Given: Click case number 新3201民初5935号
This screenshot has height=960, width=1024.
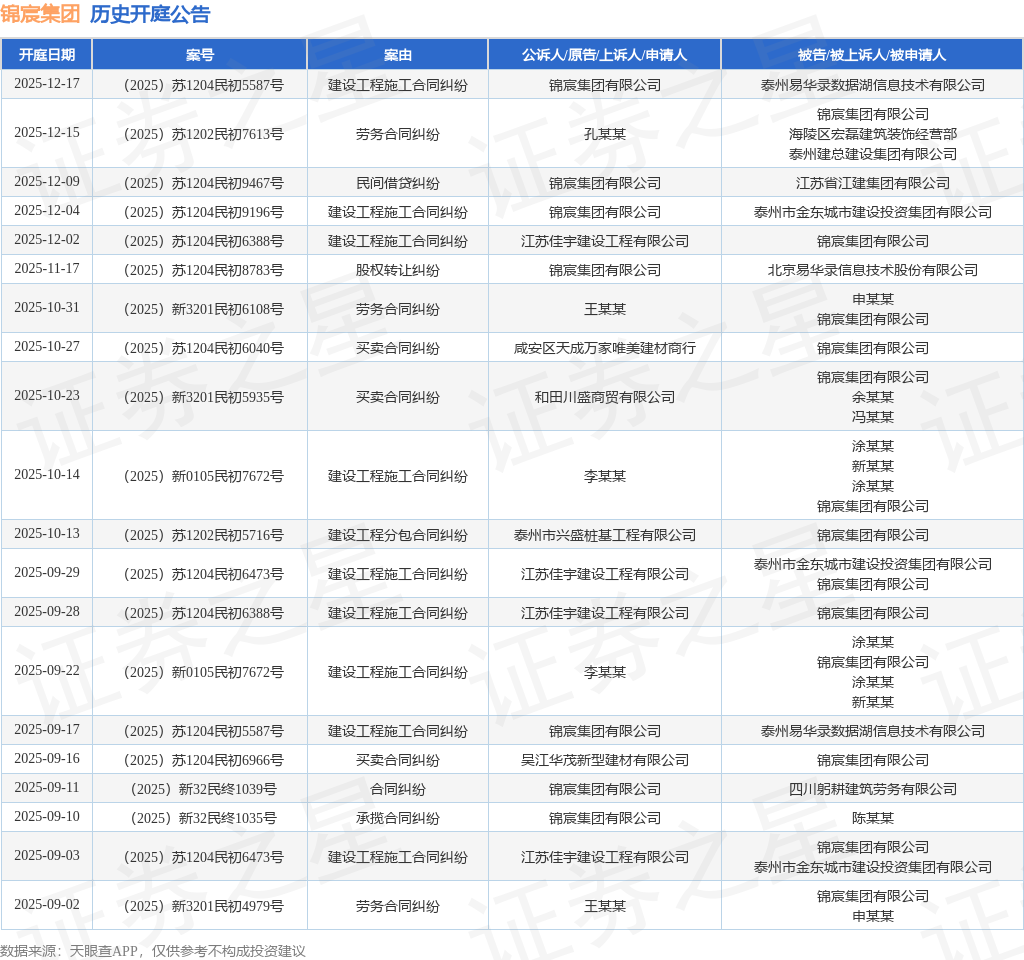Looking at the screenshot, I should (x=204, y=397).
